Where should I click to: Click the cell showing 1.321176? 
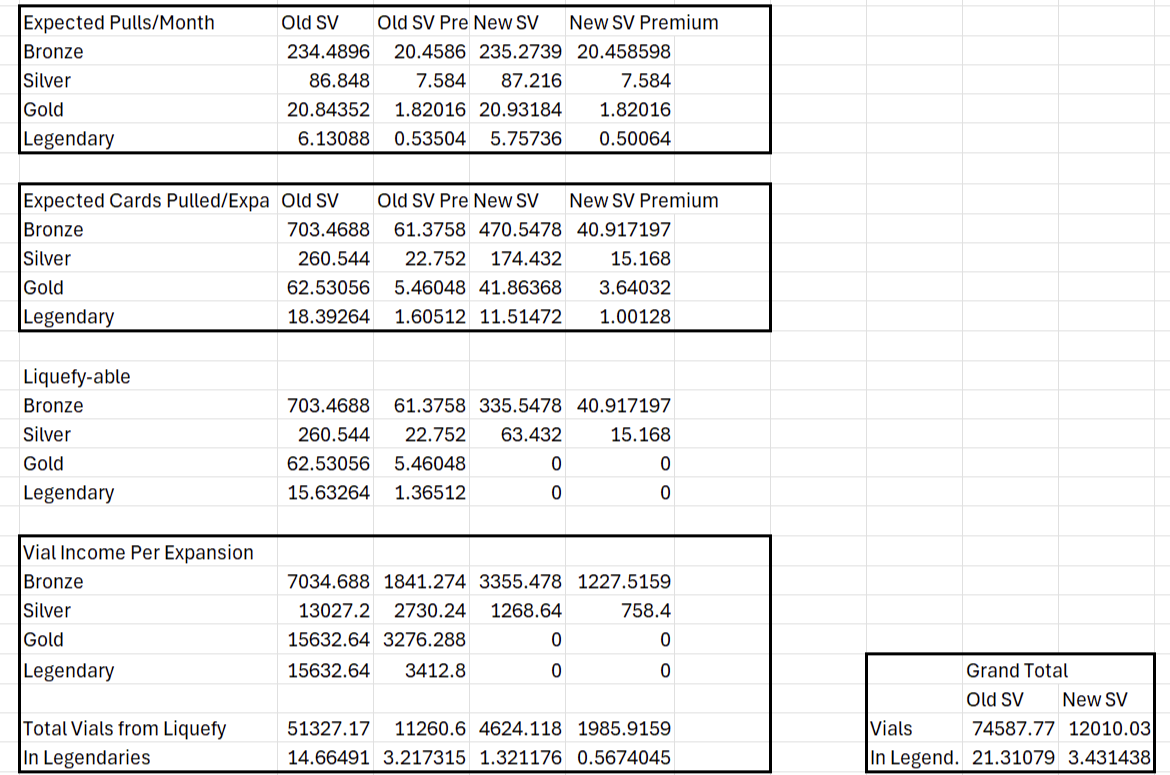pos(518,758)
